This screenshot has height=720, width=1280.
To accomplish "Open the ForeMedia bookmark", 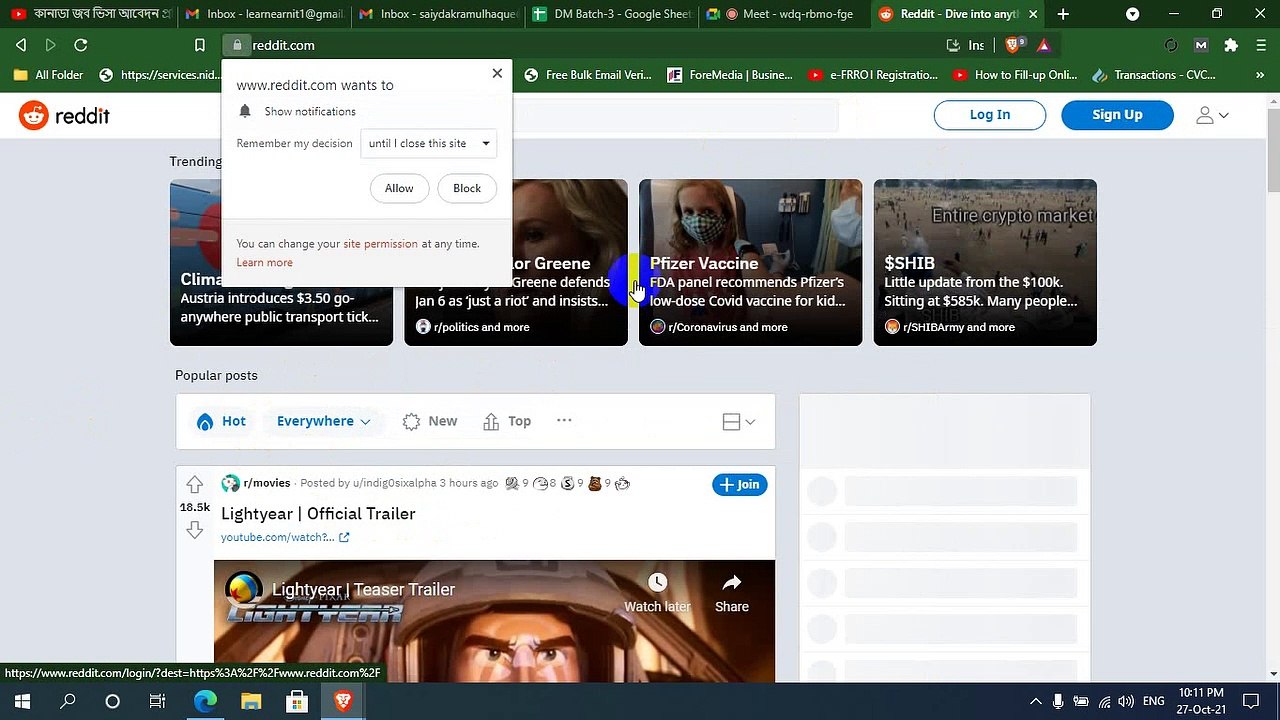I will coord(730,75).
